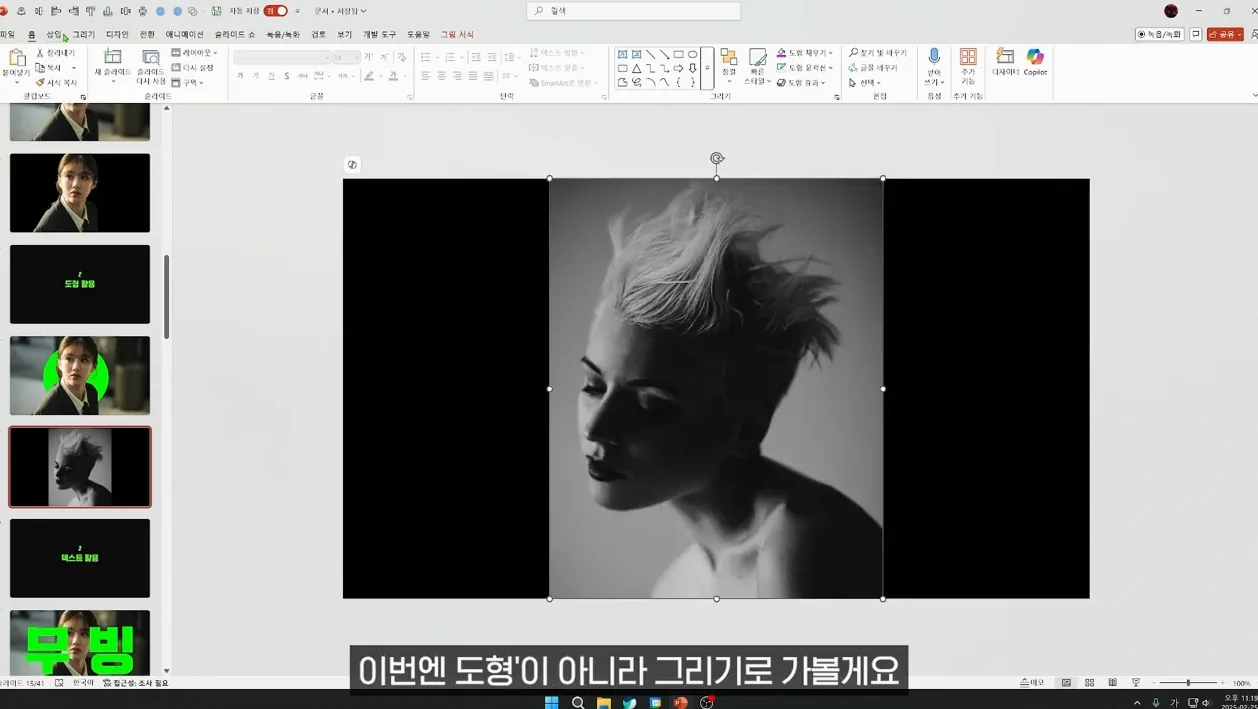
Task: Open the Insert (삽입) ribbon tab
Action: click(53, 34)
